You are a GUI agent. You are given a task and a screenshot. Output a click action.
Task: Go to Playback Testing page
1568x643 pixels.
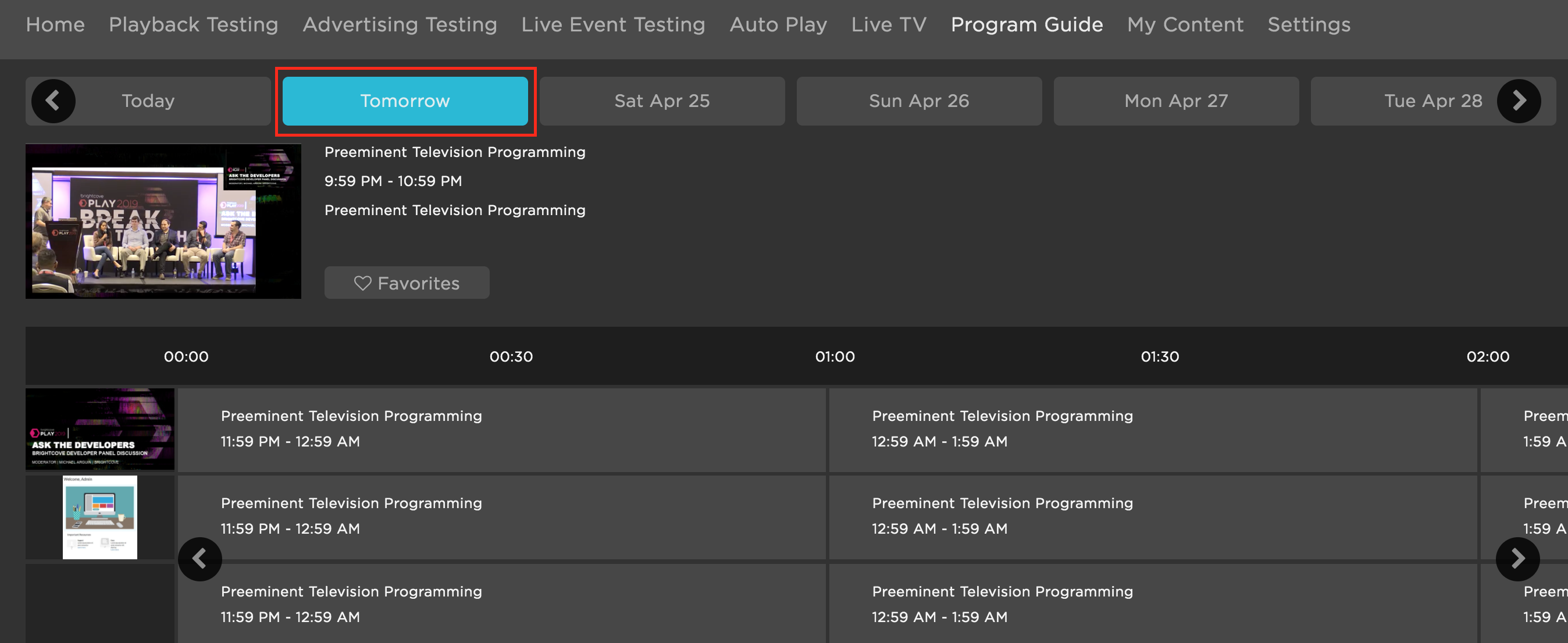(194, 24)
